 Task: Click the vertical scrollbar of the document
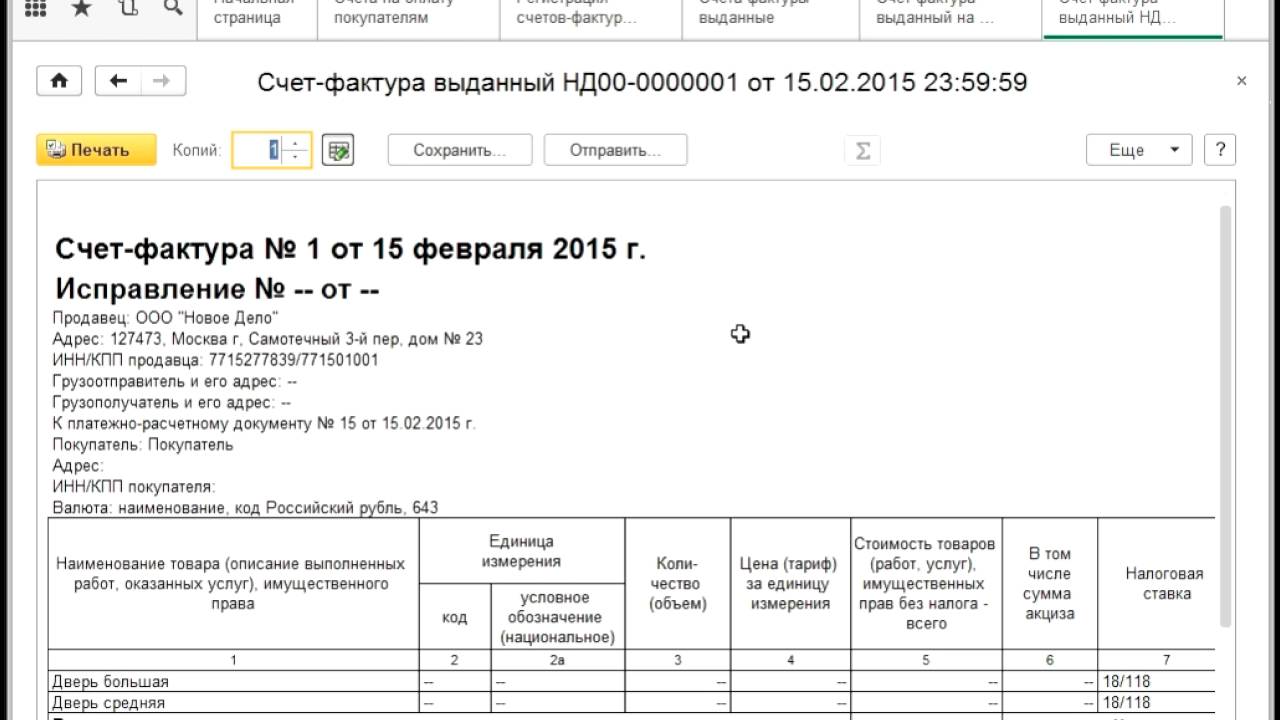tap(1225, 415)
